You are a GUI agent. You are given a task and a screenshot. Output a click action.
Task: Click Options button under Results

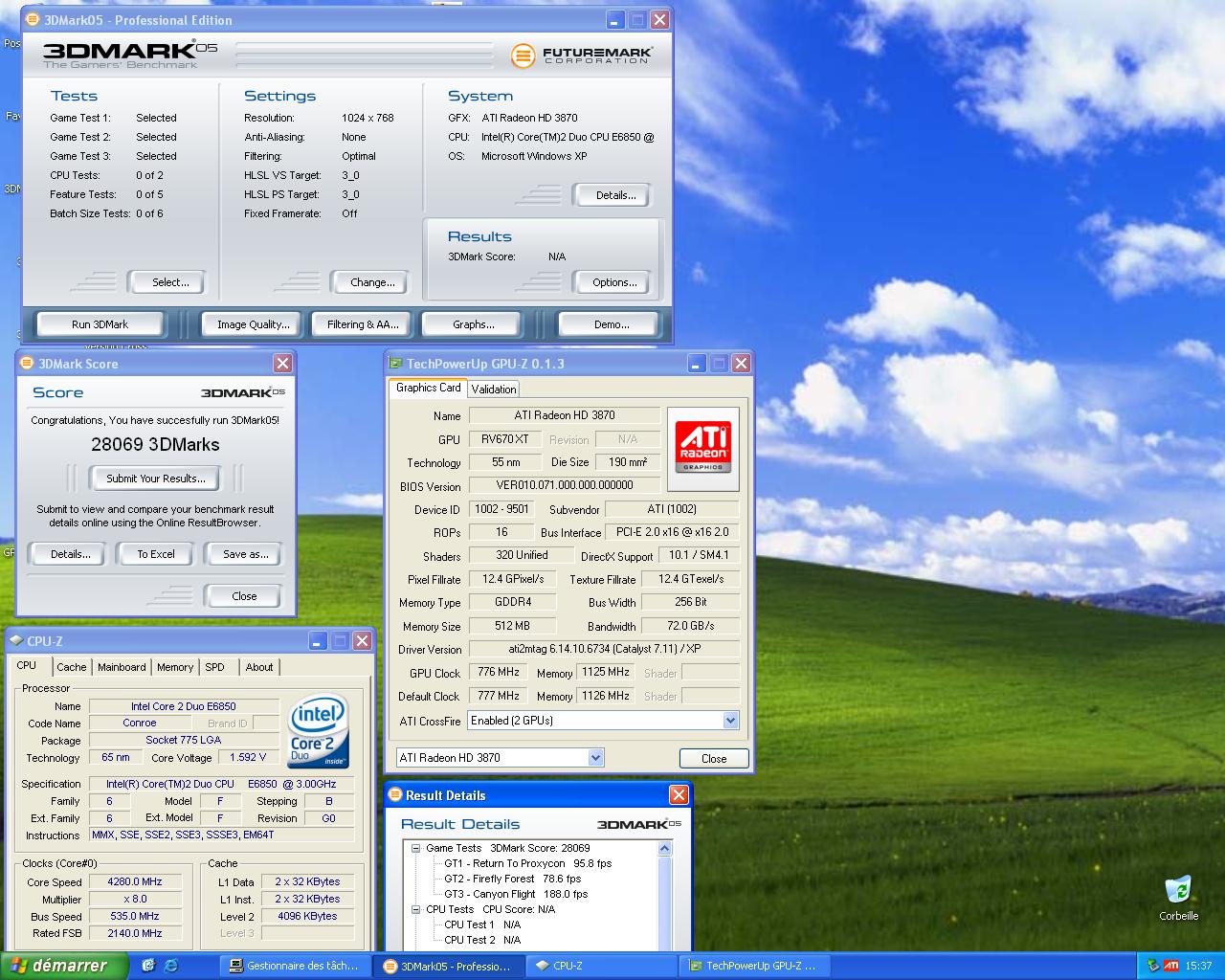tap(614, 282)
